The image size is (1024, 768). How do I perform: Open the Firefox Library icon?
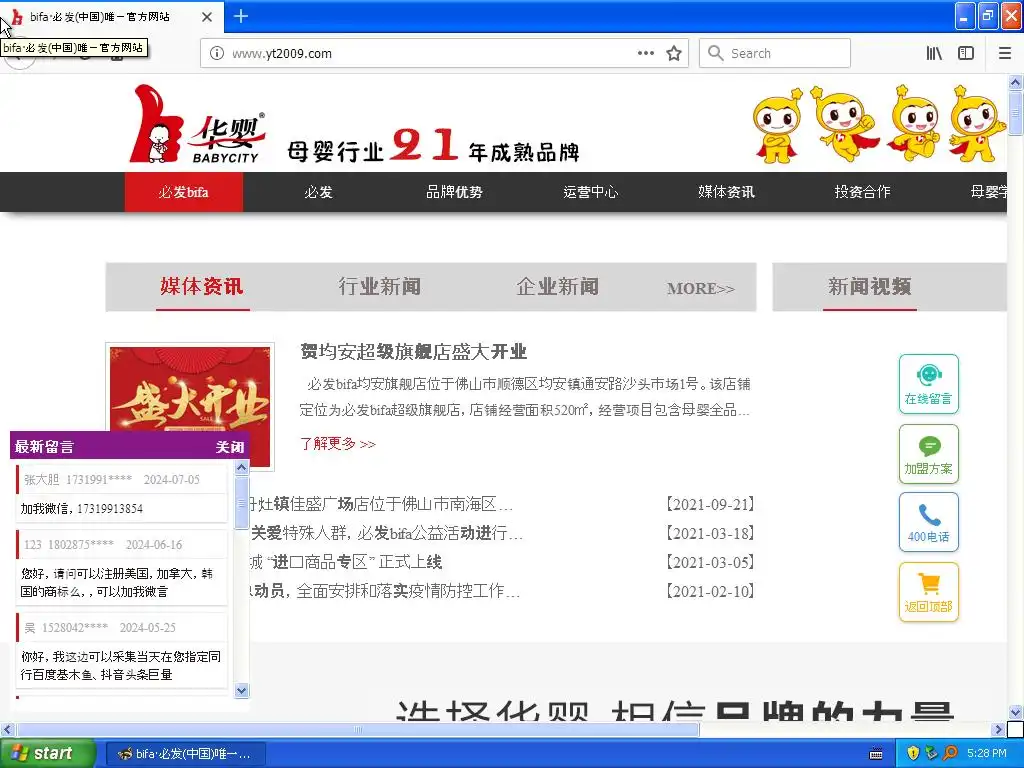coord(934,54)
